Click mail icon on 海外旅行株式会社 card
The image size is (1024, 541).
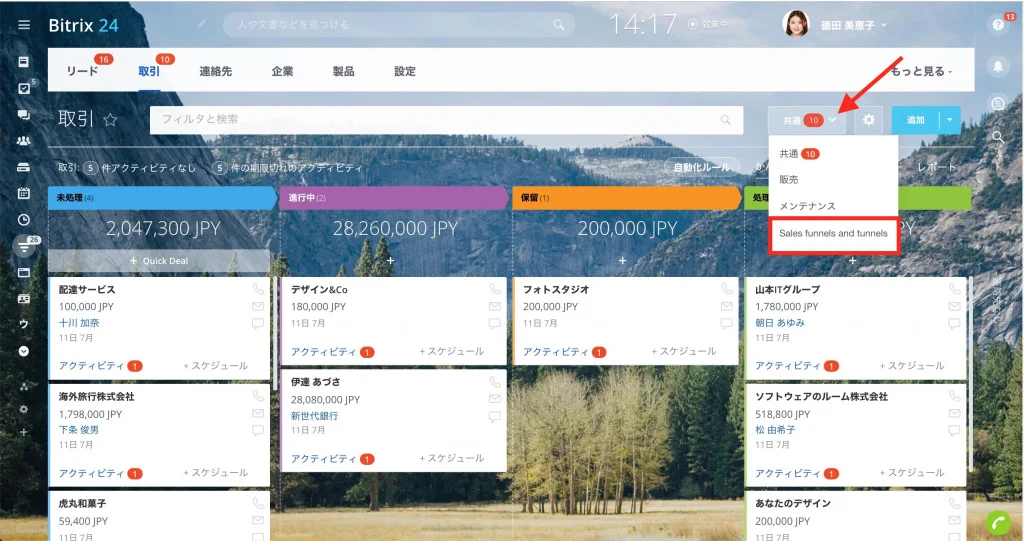pos(259,413)
